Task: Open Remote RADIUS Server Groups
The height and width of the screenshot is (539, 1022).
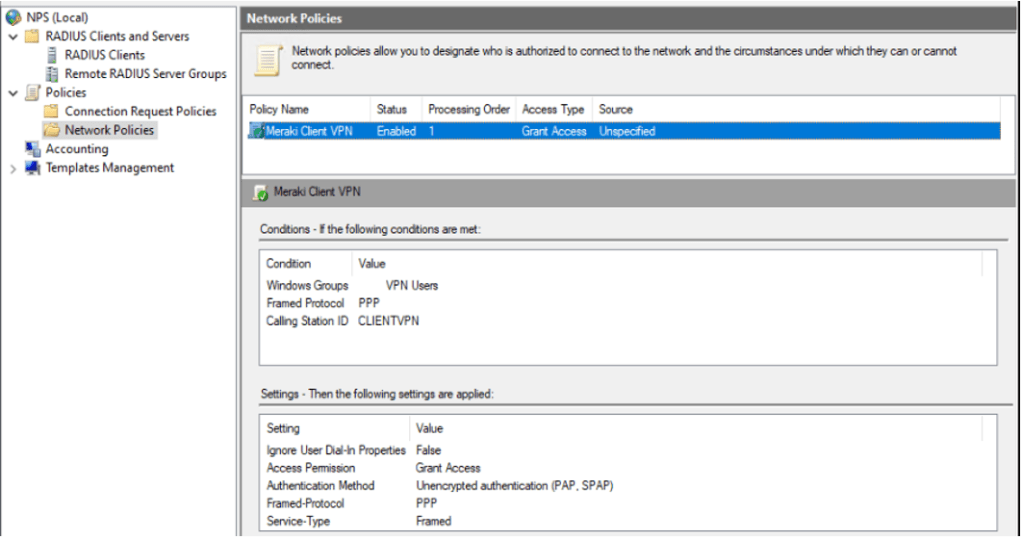Action: (145, 74)
